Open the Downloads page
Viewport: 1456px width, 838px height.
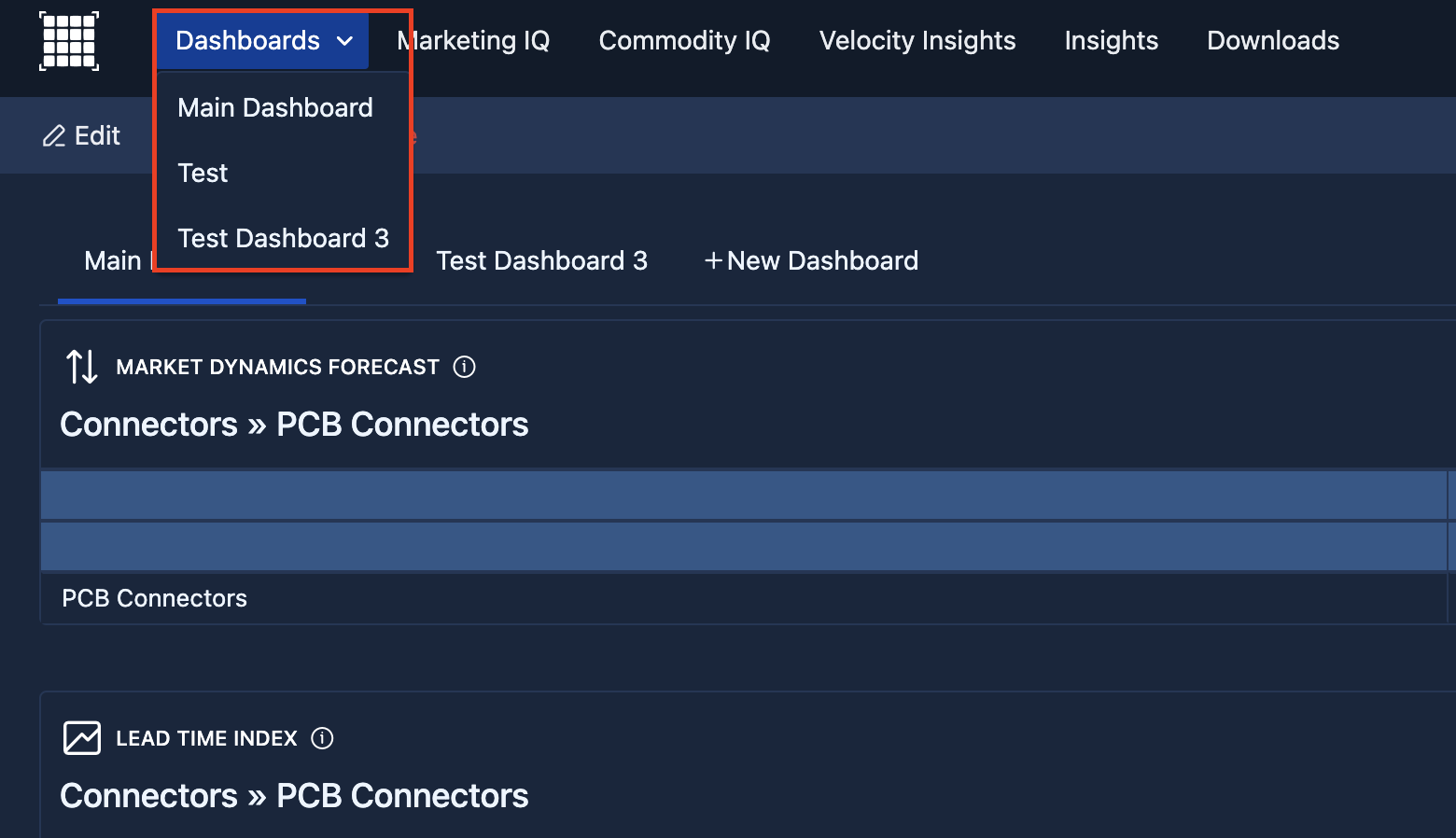pos(1273,40)
